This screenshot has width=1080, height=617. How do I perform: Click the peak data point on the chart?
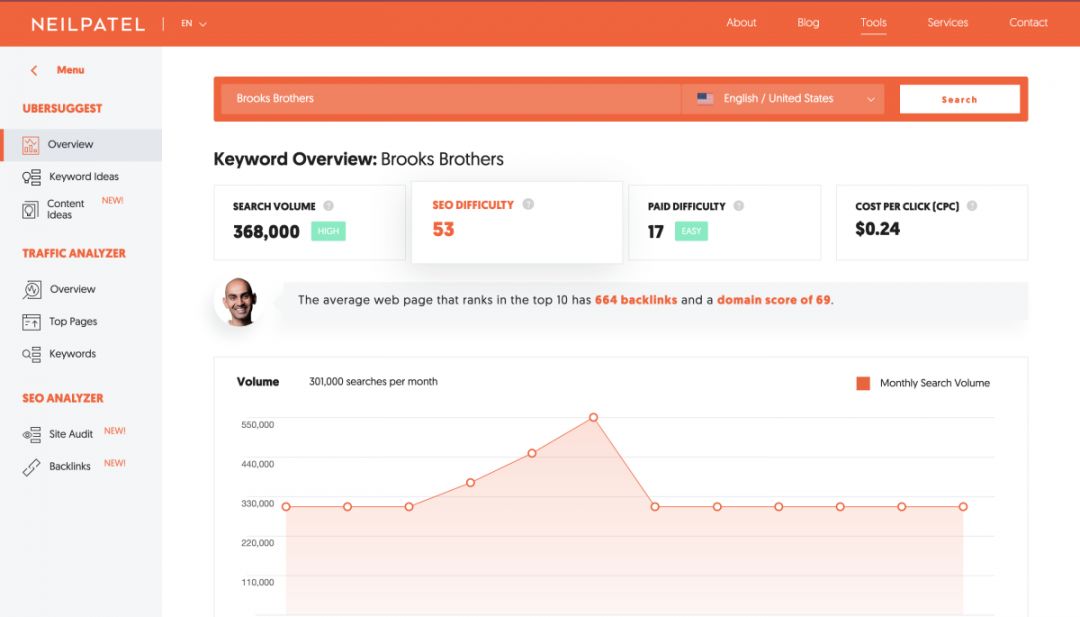click(593, 417)
